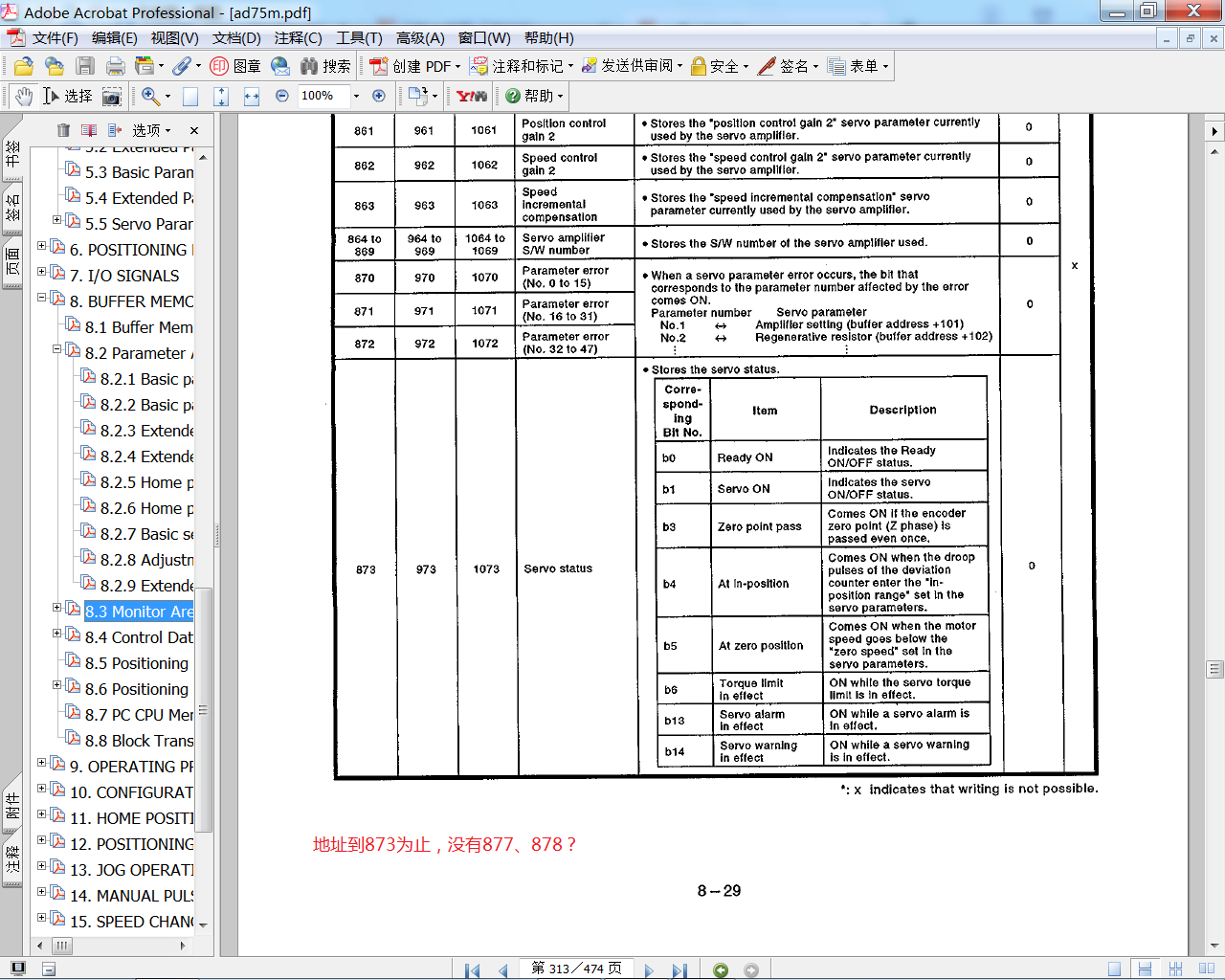Viewport: 1225px width, 980px height.
Task: Switch to continuous page layout
Action: tap(1145, 969)
